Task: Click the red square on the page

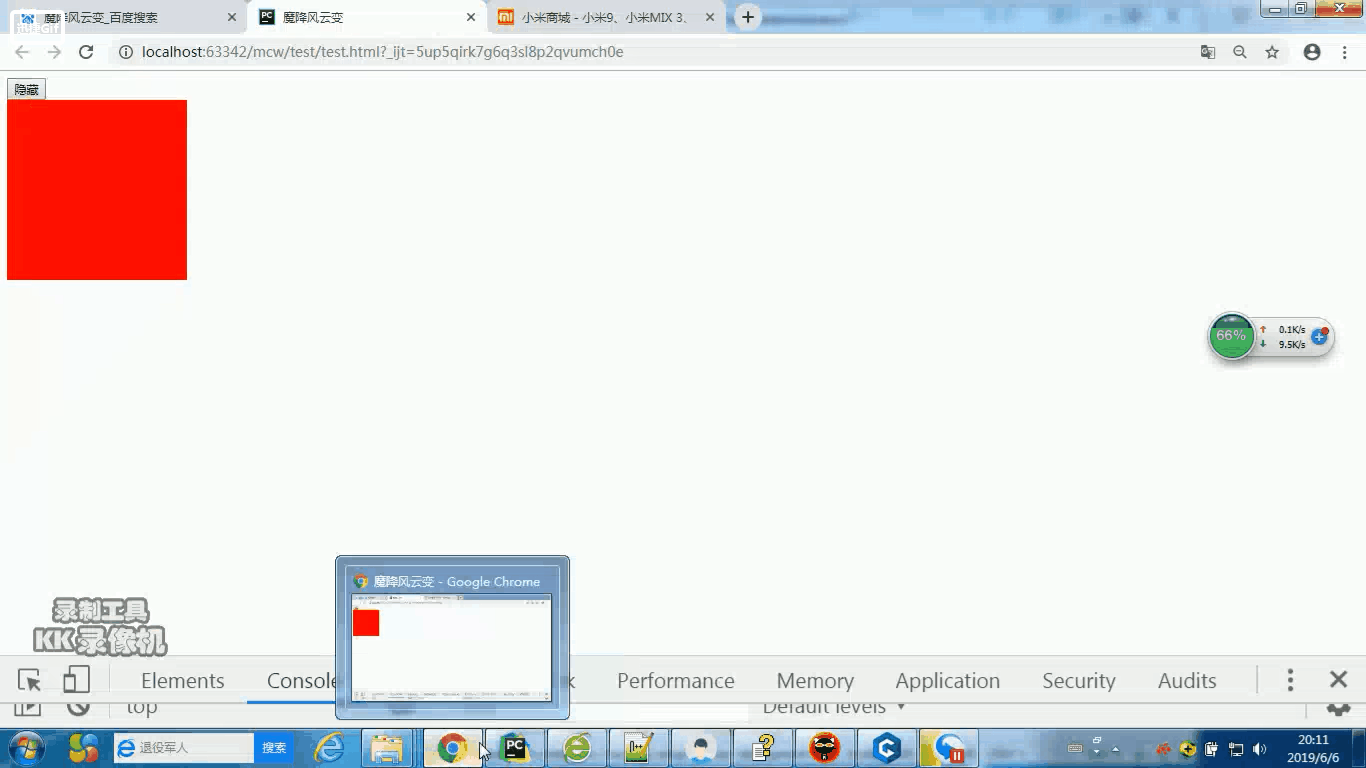Action: 97,190
